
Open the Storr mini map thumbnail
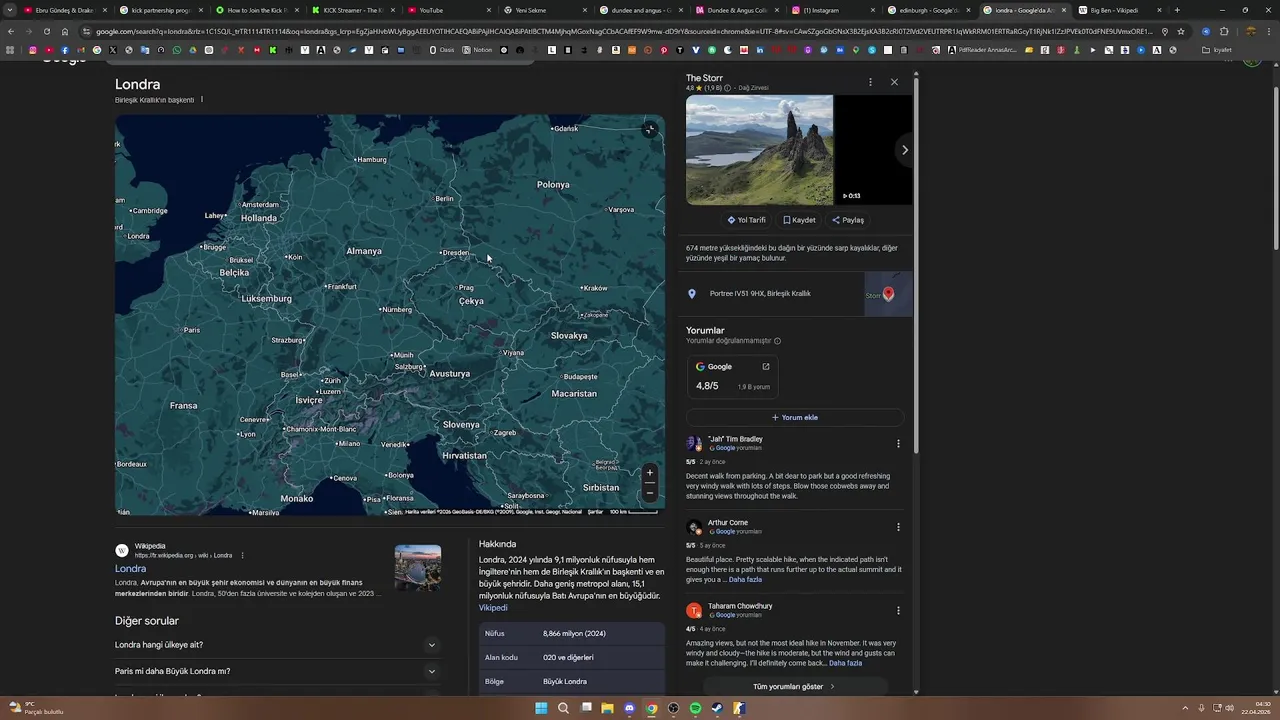click(888, 294)
